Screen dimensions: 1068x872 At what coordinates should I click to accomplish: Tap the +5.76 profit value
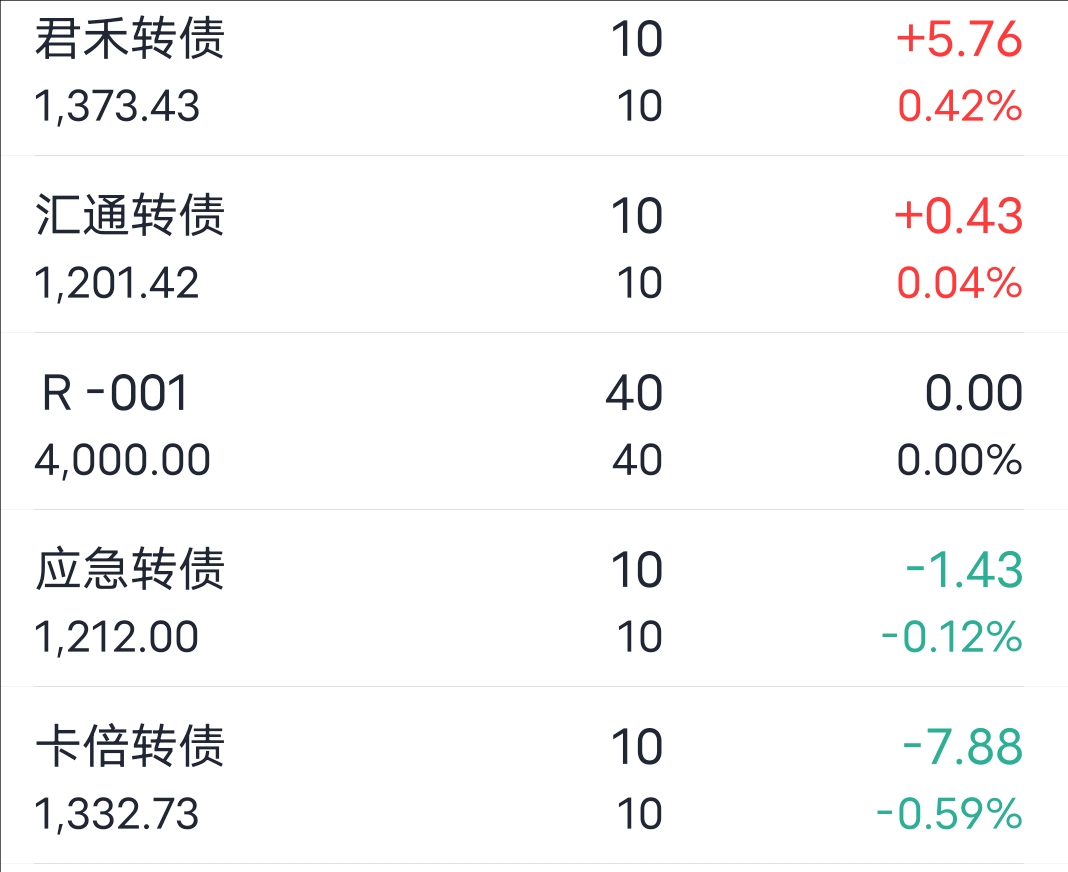point(959,39)
